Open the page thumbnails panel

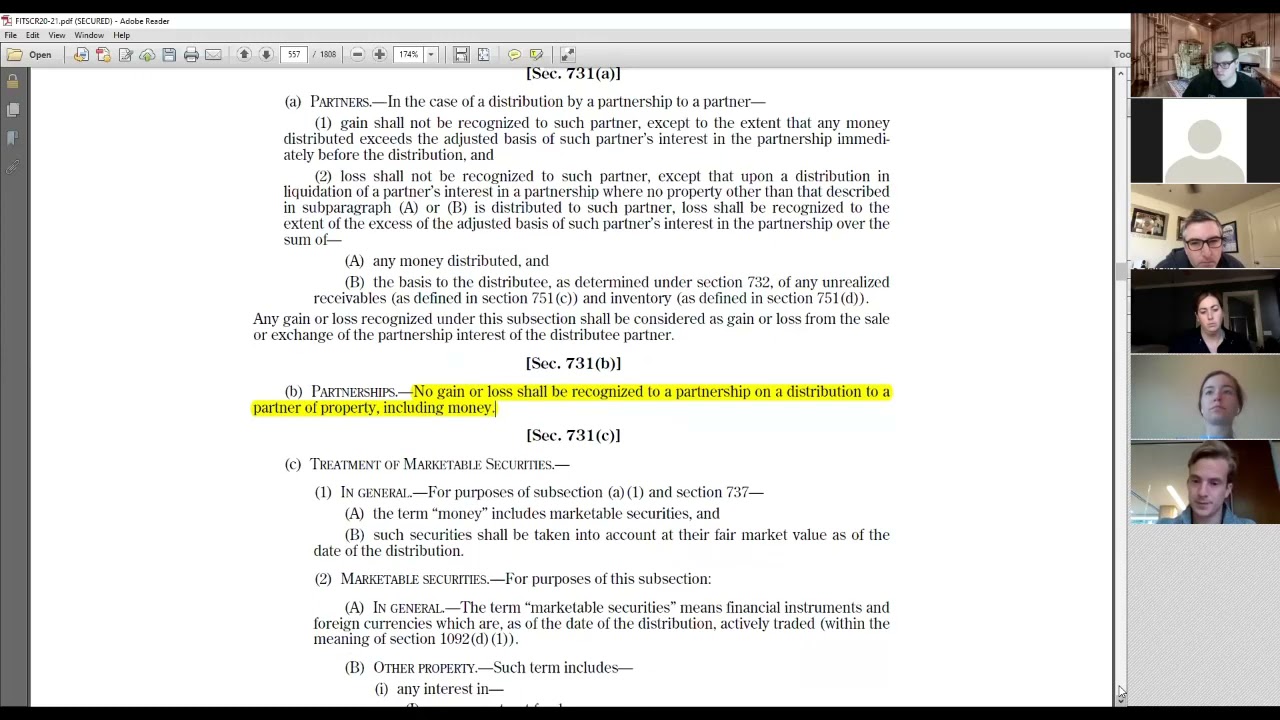(13, 109)
